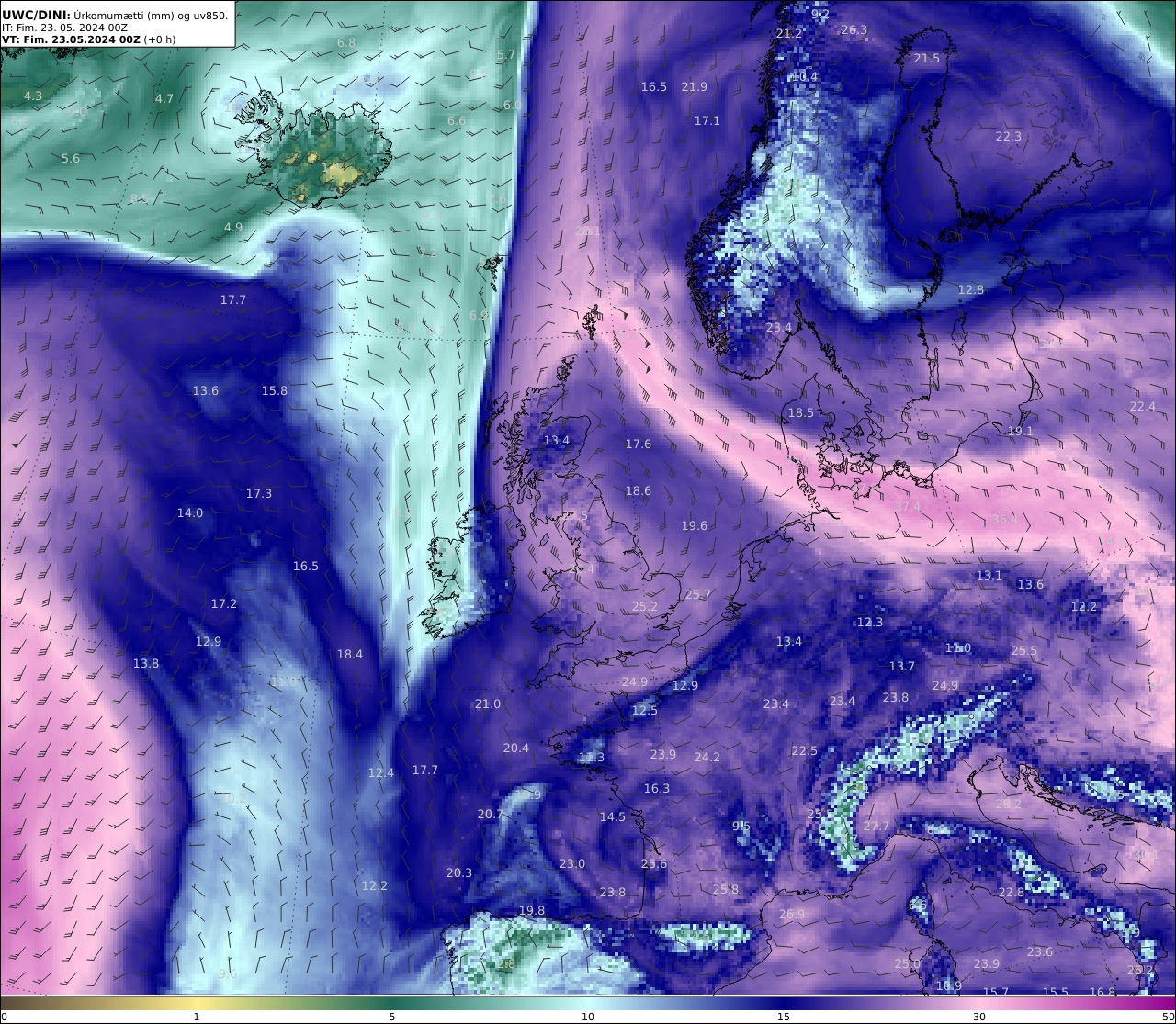Click the 24.2 value label
Viewport: 1176px width, 1024px height.
[x=707, y=757]
